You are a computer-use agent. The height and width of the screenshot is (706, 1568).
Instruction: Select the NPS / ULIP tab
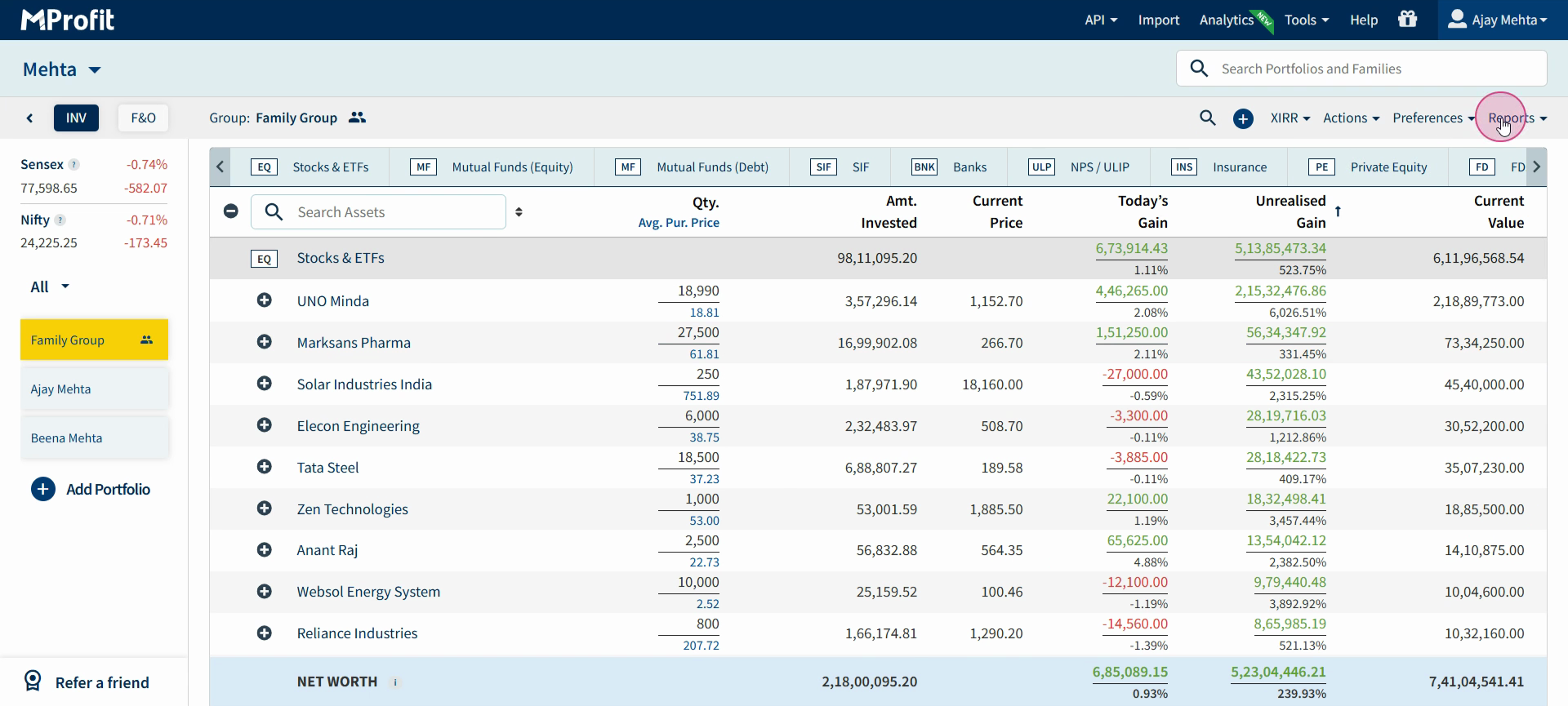[x=1079, y=167]
